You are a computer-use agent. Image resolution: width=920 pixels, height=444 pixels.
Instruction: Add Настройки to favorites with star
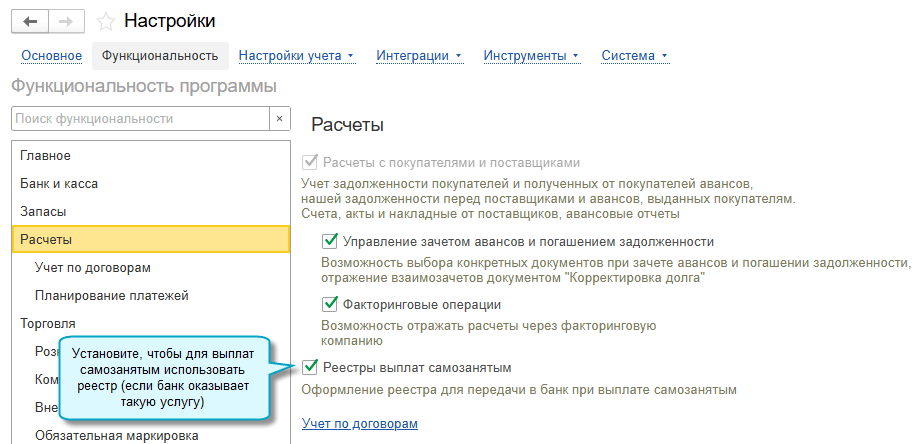tap(106, 22)
